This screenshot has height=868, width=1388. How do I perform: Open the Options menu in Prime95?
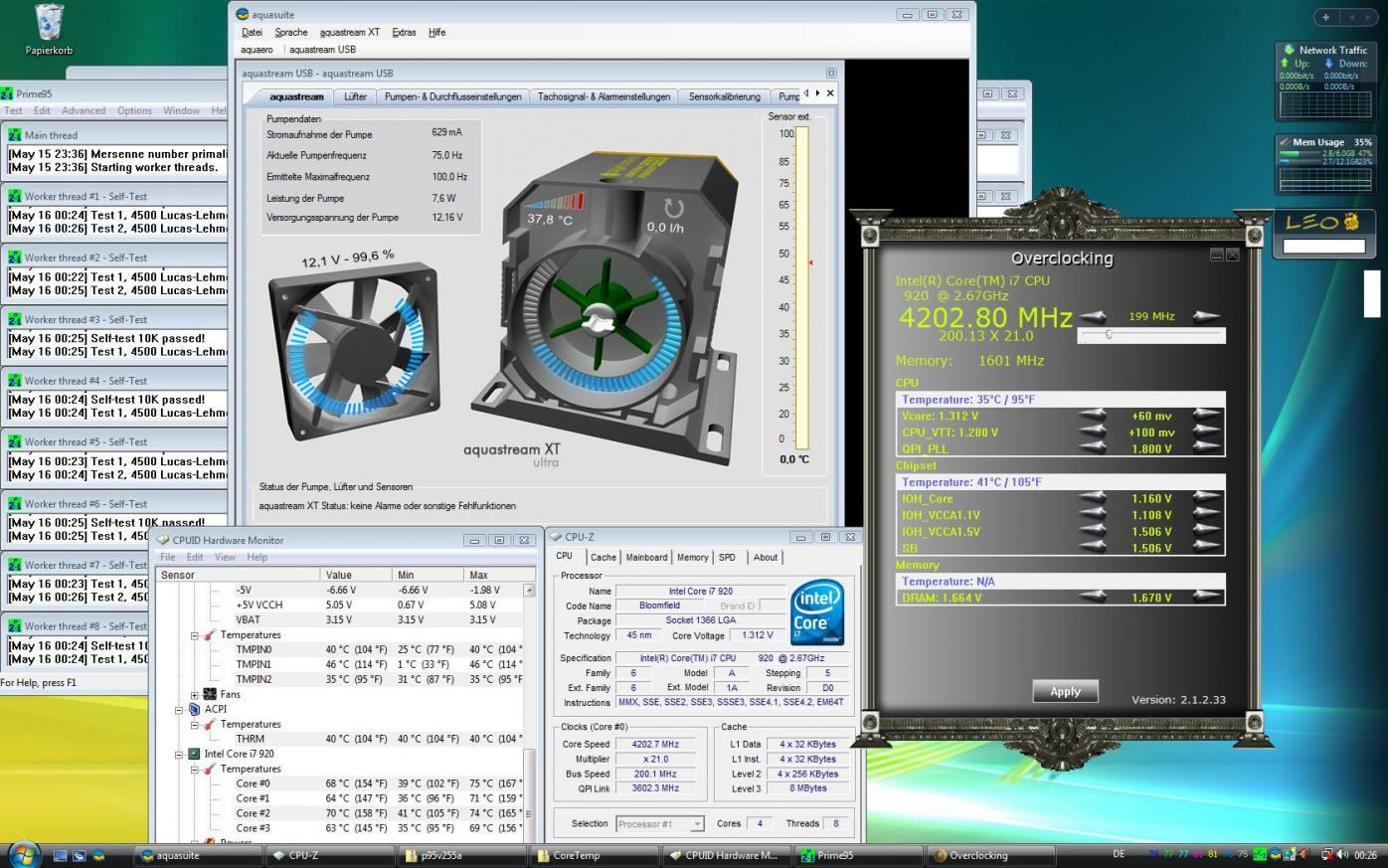coord(134,110)
